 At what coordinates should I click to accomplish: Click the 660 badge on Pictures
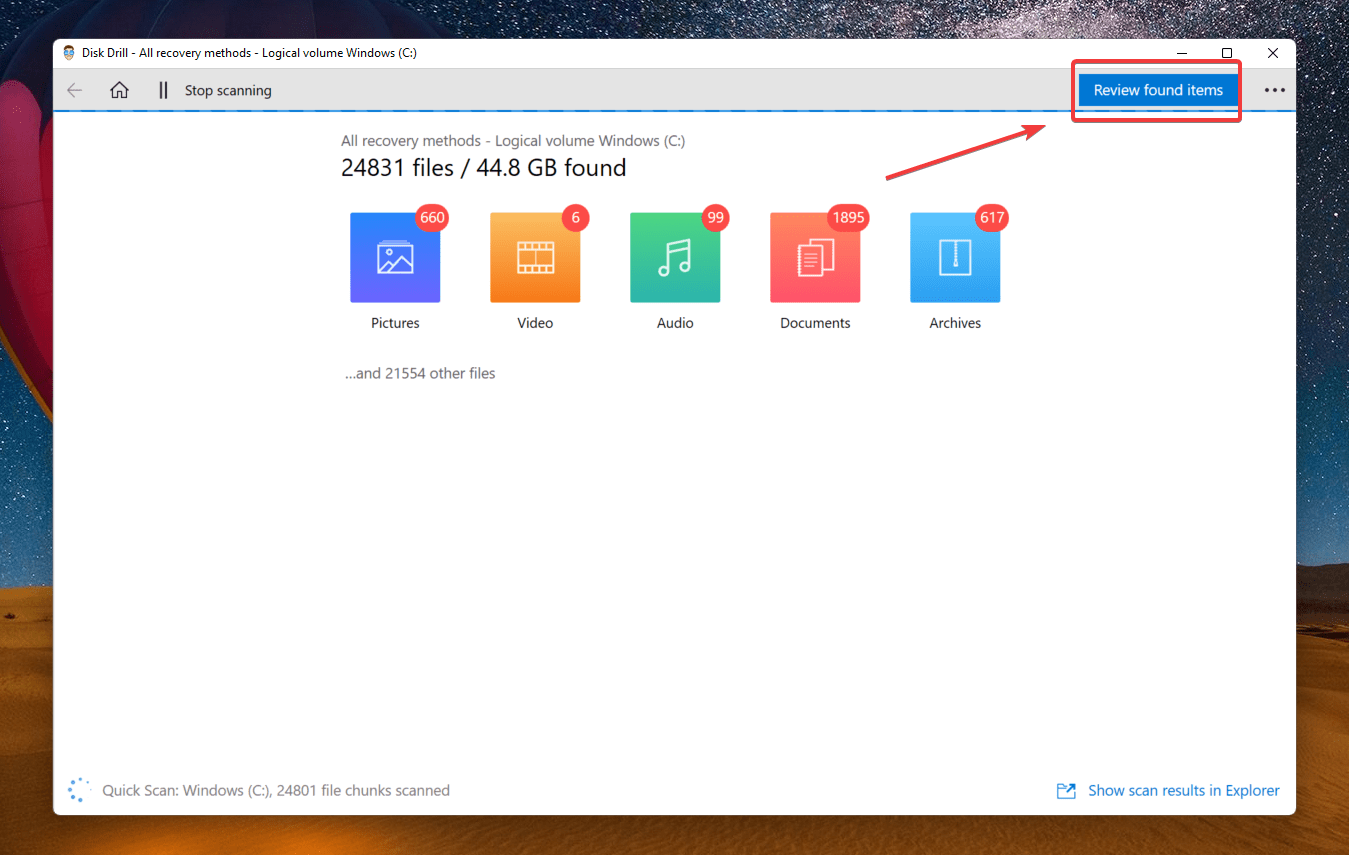click(432, 217)
